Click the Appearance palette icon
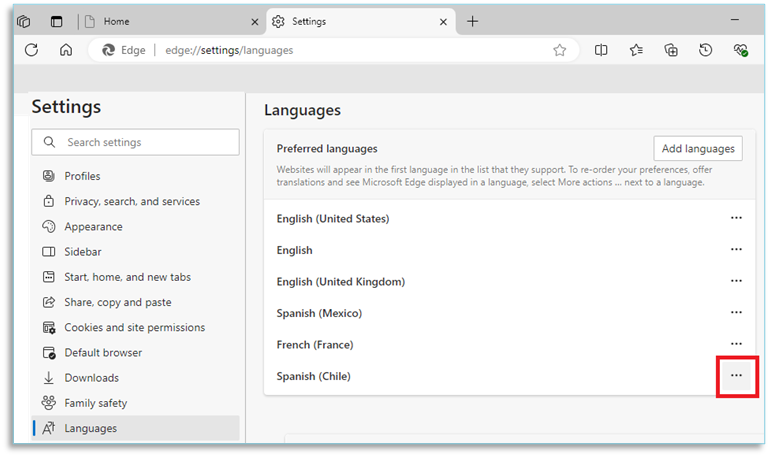770x457 pixels. (49, 226)
